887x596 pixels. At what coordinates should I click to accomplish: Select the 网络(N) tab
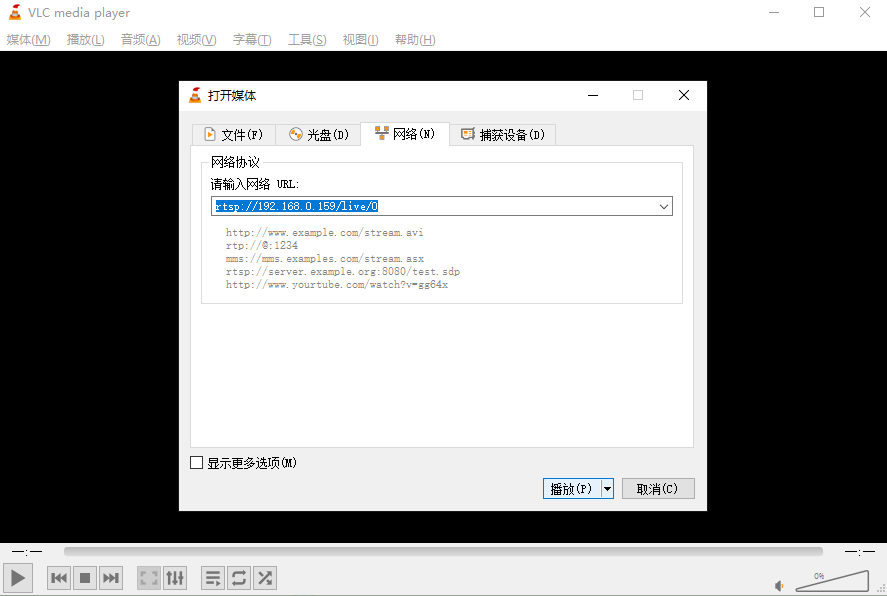[405, 134]
